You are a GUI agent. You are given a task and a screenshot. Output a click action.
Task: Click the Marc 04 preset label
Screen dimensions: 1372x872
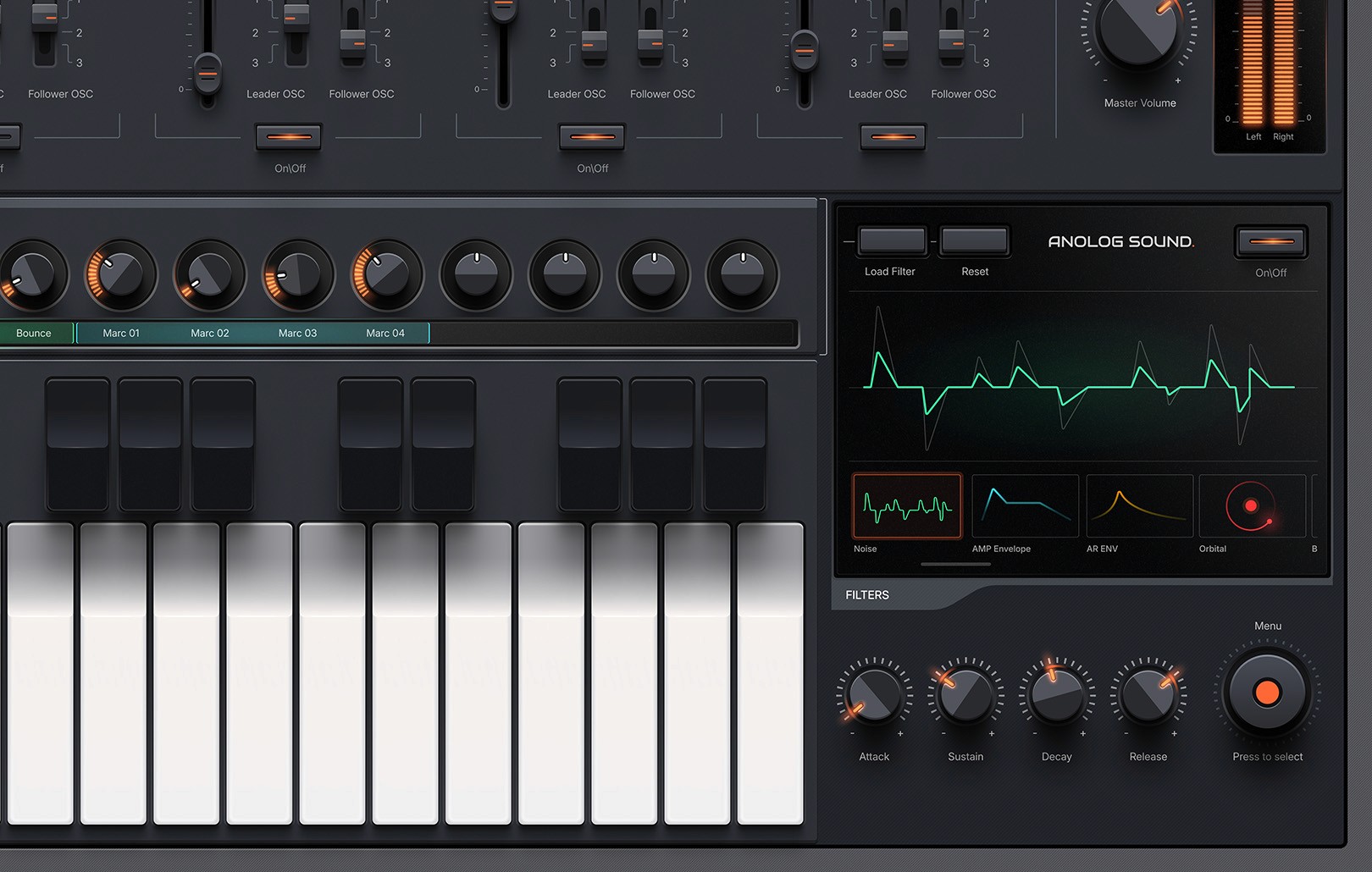(386, 333)
